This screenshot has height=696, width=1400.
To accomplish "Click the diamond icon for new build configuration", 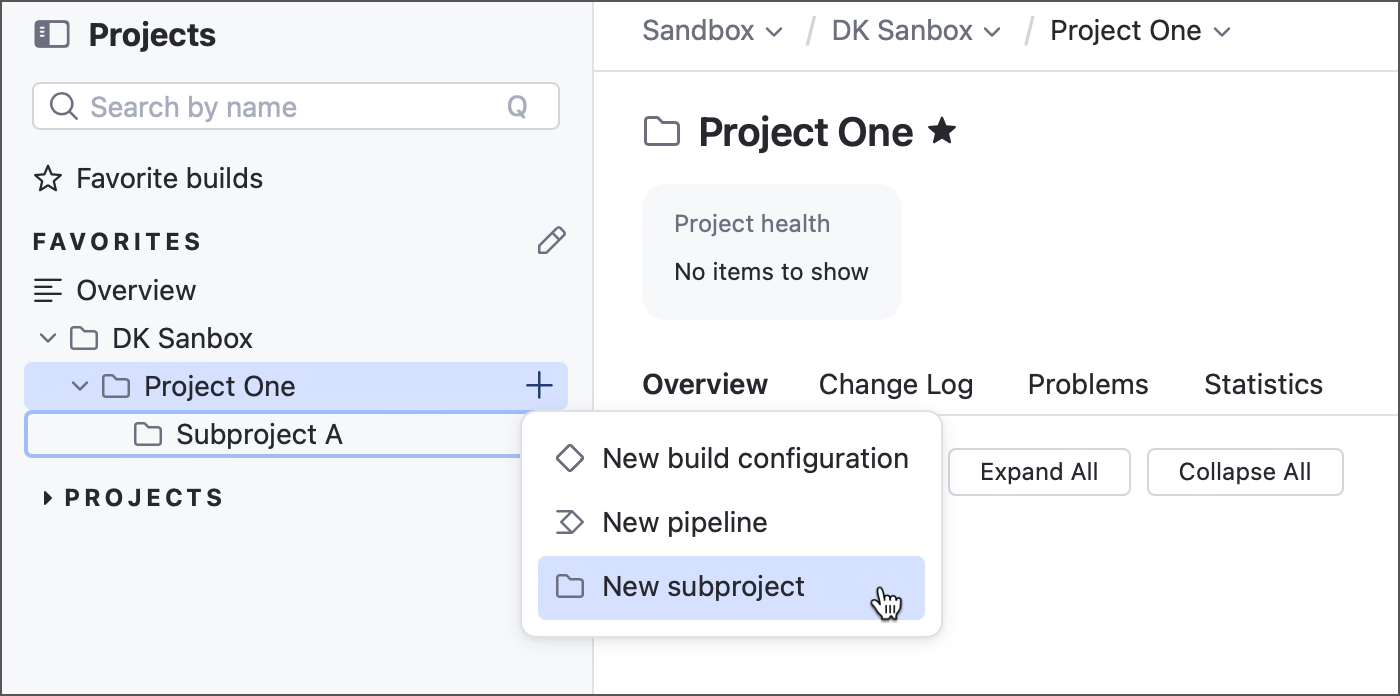I will 570,458.
